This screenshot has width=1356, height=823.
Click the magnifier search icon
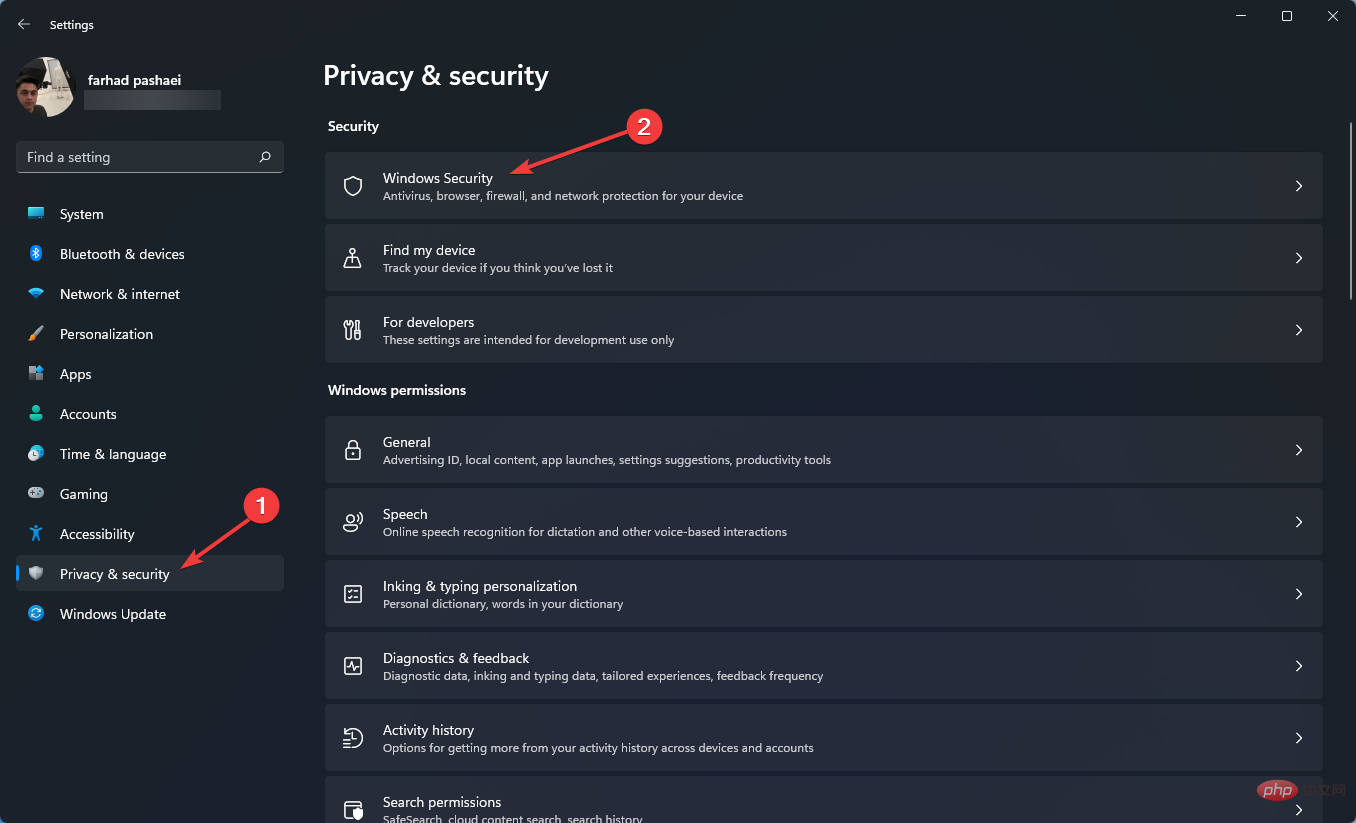pos(265,157)
